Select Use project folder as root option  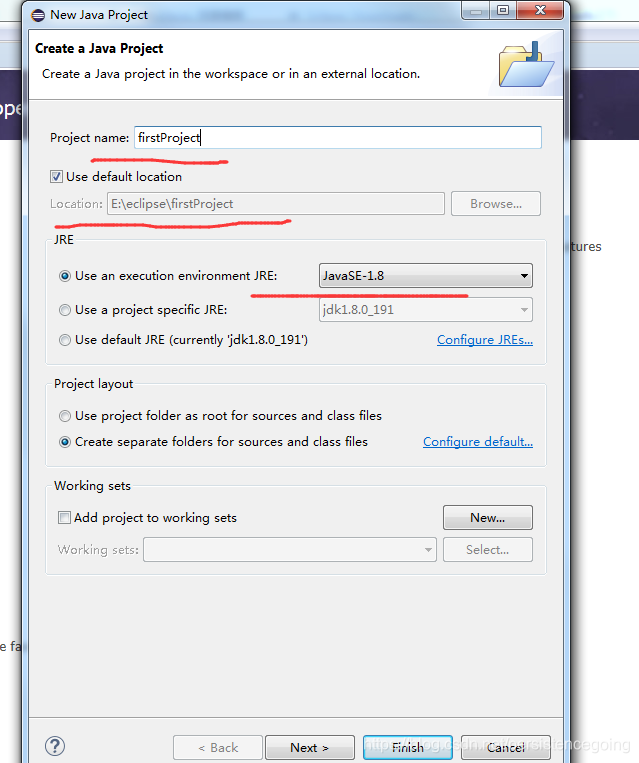65,416
